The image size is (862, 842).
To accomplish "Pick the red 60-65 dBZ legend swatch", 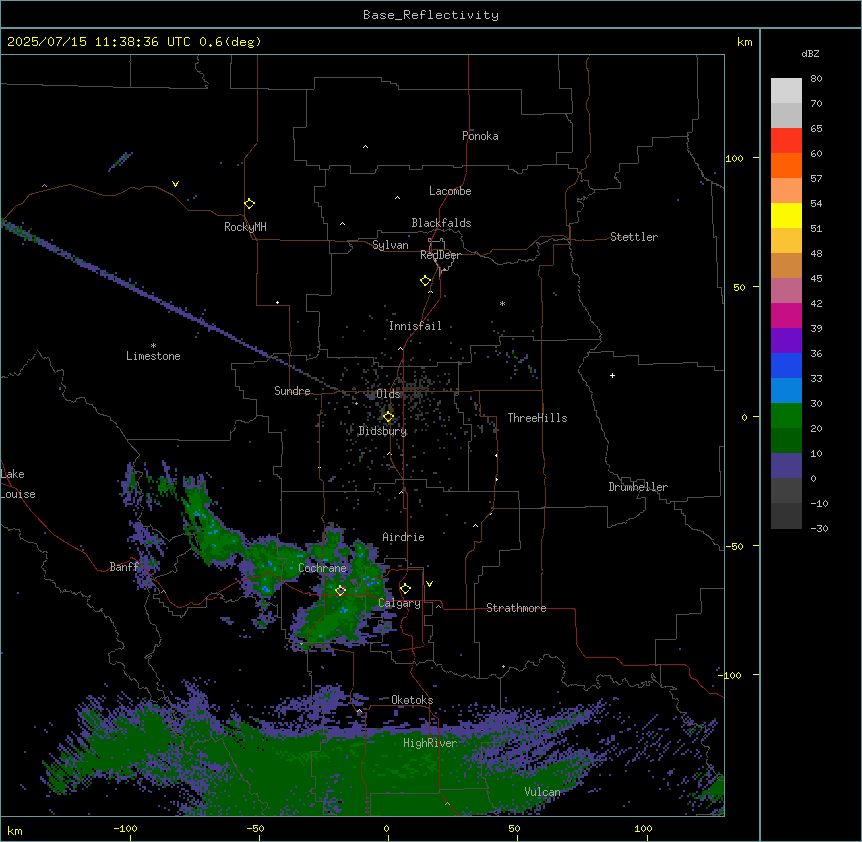I will (x=786, y=140).
